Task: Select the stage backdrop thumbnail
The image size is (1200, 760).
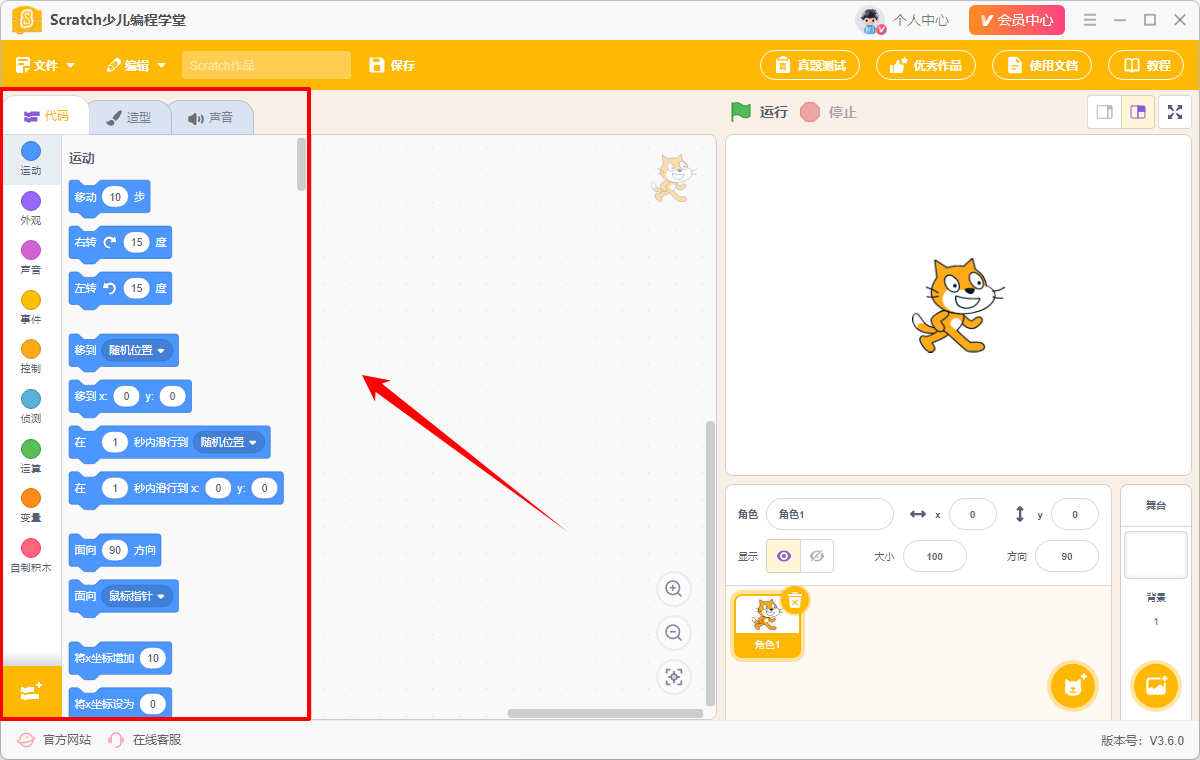Action: pos(1155,554)
